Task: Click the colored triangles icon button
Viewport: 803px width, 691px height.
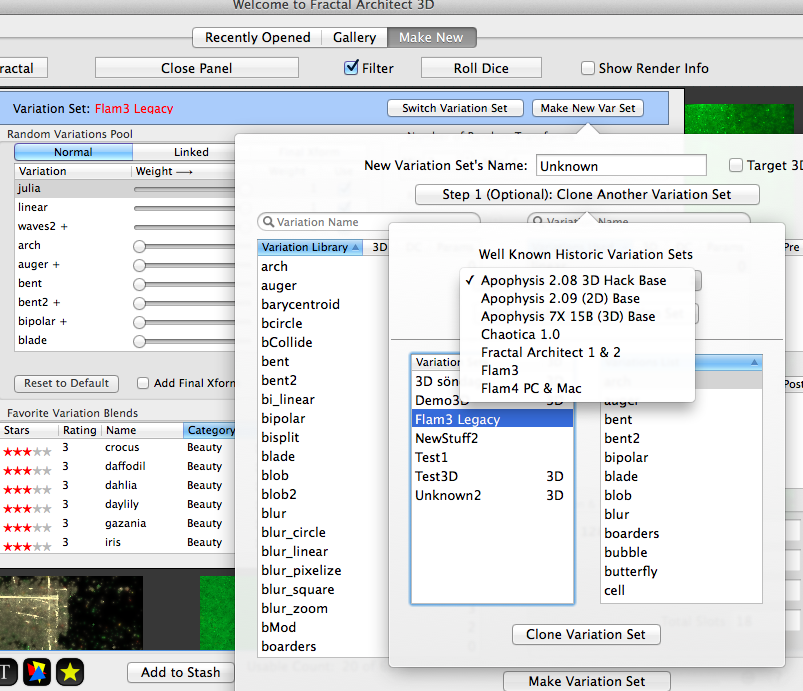Action: (x=37, y=672)
